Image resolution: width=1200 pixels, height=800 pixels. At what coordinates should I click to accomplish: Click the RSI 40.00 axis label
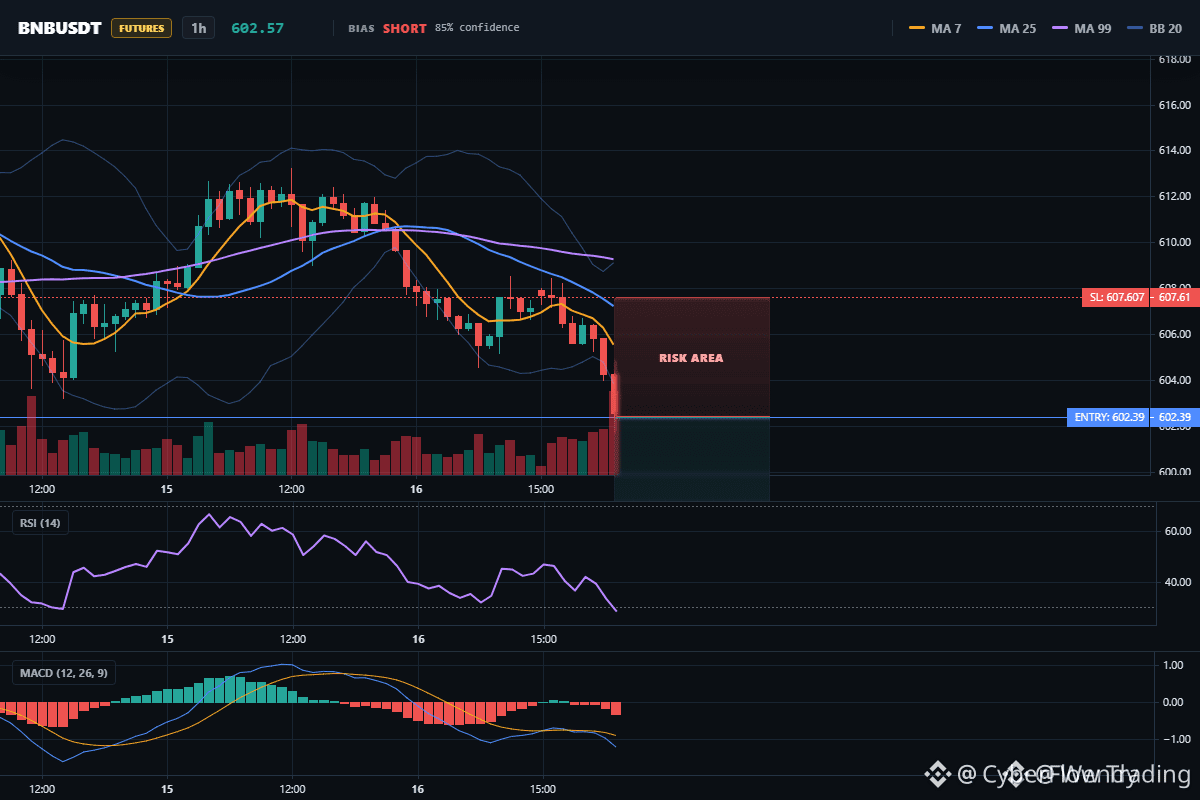pyautogui.click(x=1177, y=582)
